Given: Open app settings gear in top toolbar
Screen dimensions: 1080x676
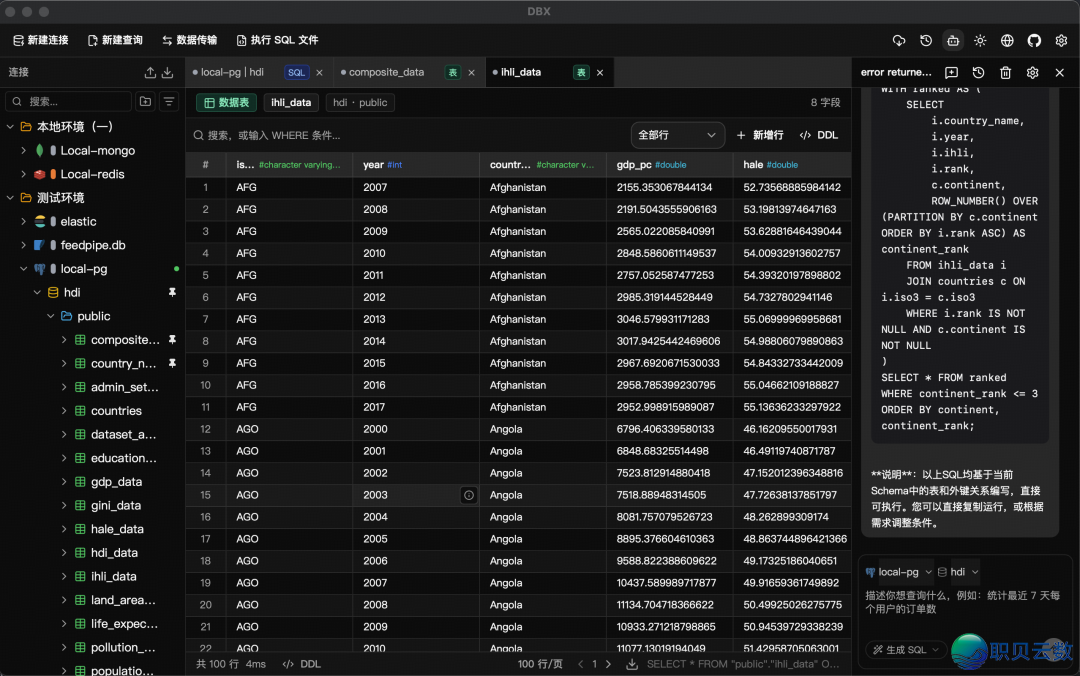Looking at the screenshot, I should tap(1061, 41).
